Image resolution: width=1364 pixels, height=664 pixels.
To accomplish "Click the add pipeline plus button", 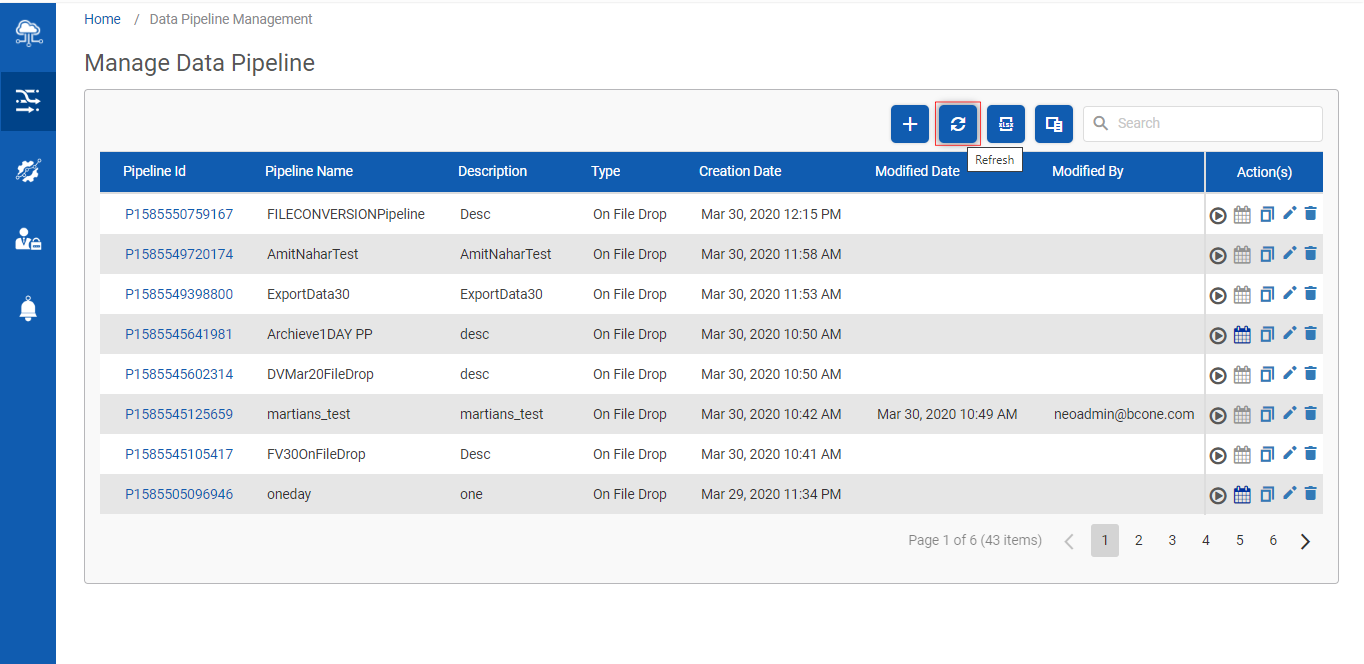I will [x=910, y=124].
